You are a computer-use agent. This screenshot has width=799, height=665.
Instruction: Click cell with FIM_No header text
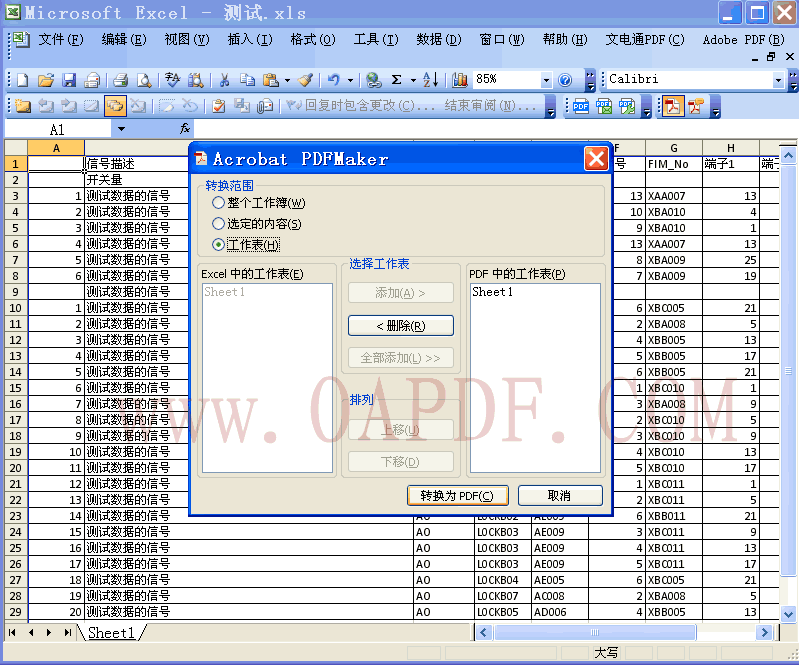(674, 164)
